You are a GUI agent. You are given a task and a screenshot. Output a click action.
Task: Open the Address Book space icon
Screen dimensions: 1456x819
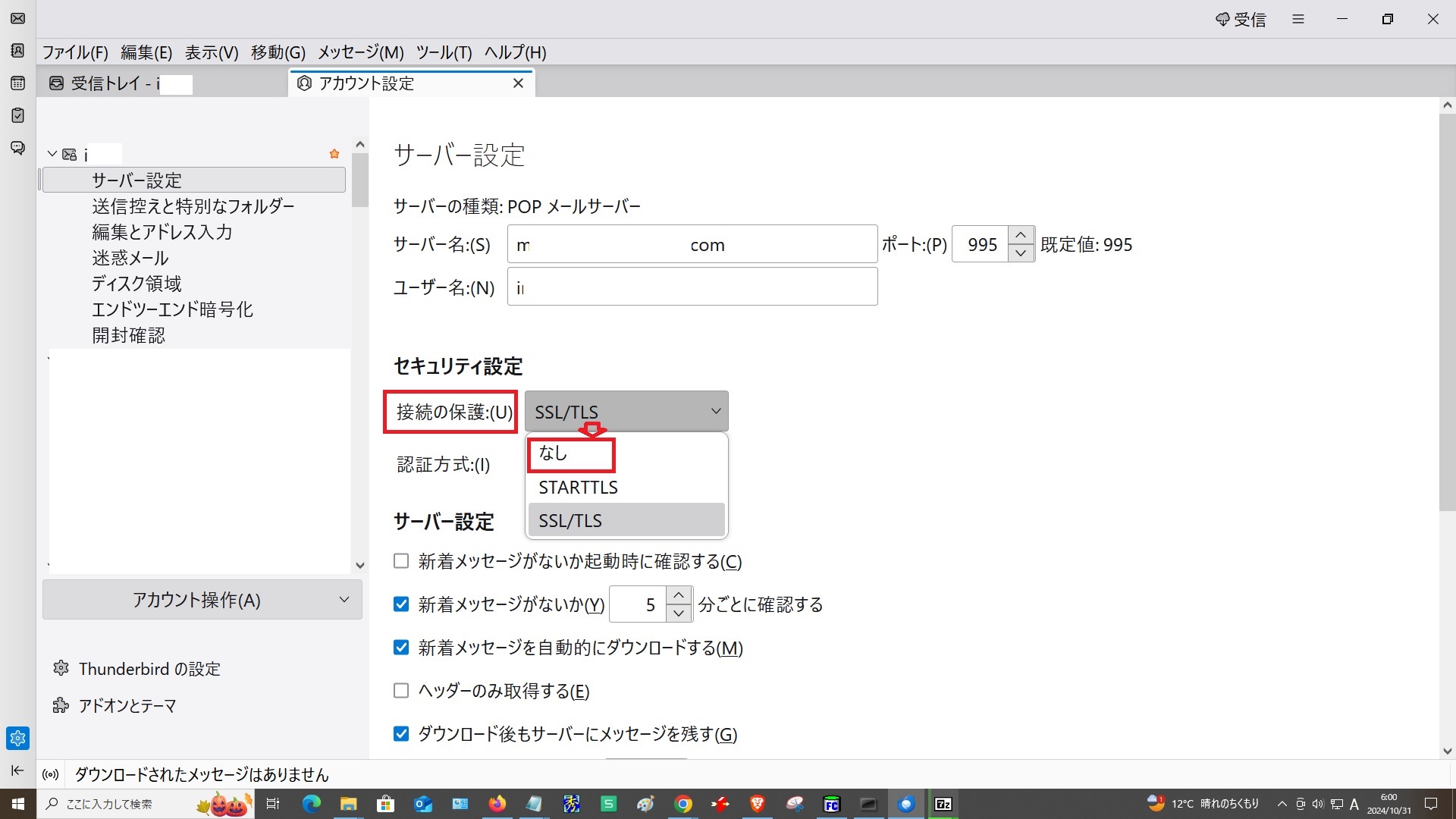(17, 51)
